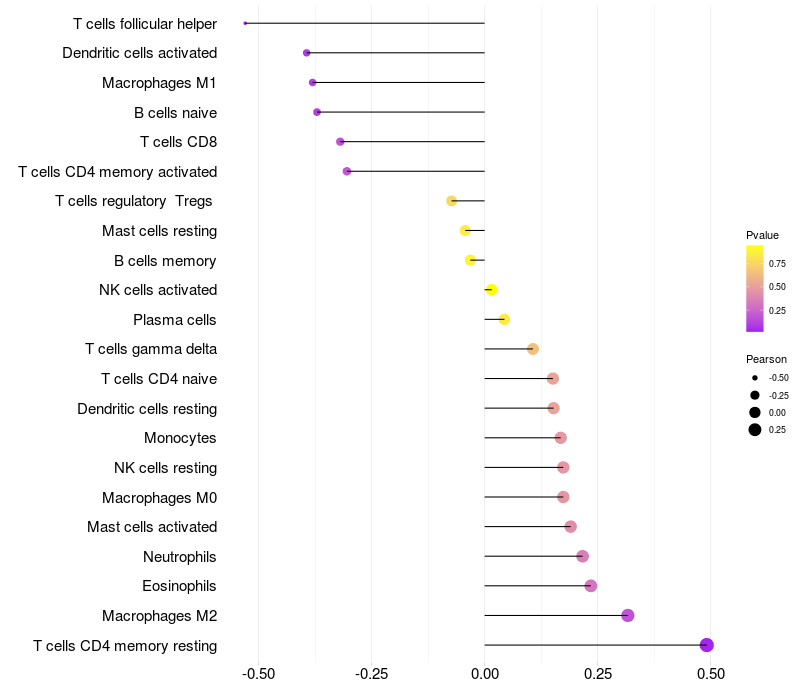The image size is (800, 700).
Task: Click the T cells CD4 memory resting dot
Action: pyautogui.click(x=707, y=645)
